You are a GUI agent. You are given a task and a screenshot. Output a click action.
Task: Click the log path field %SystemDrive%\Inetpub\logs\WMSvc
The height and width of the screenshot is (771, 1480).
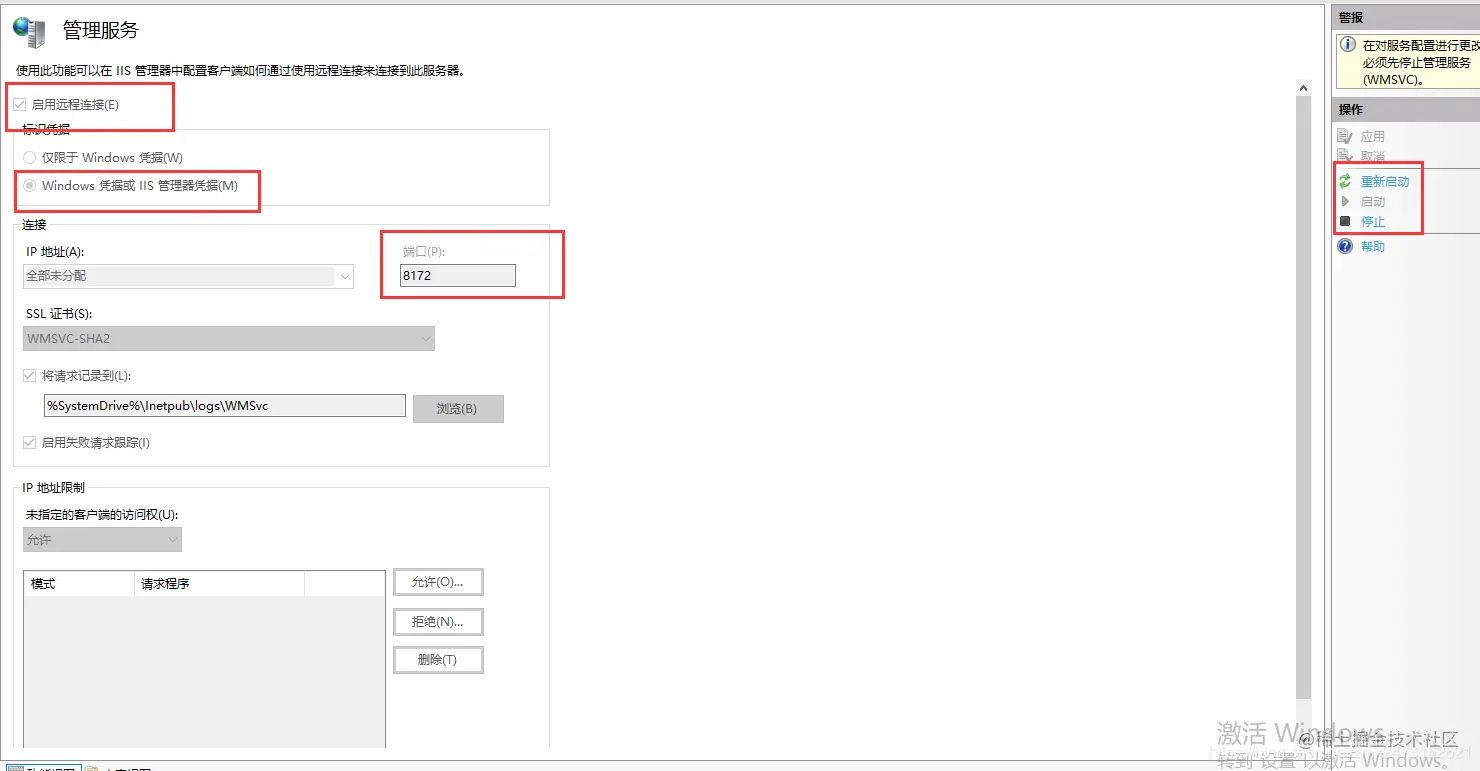(x=224, y=405)
